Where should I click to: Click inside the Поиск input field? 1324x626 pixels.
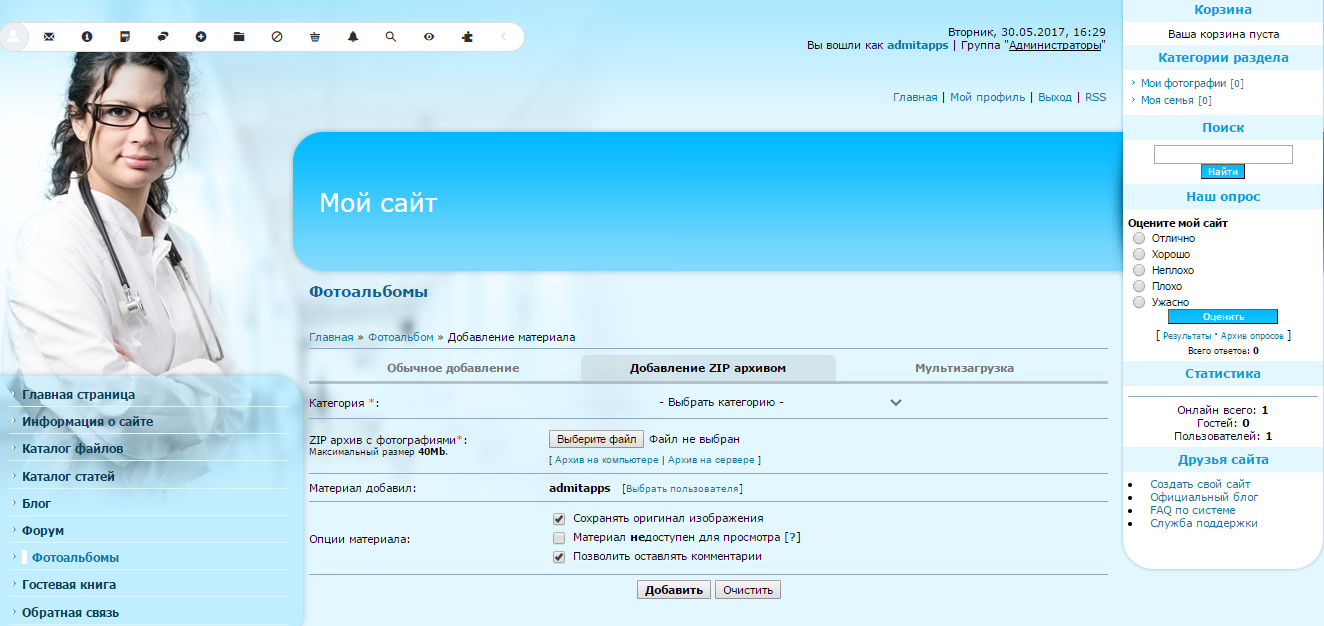click(1222, 154)
